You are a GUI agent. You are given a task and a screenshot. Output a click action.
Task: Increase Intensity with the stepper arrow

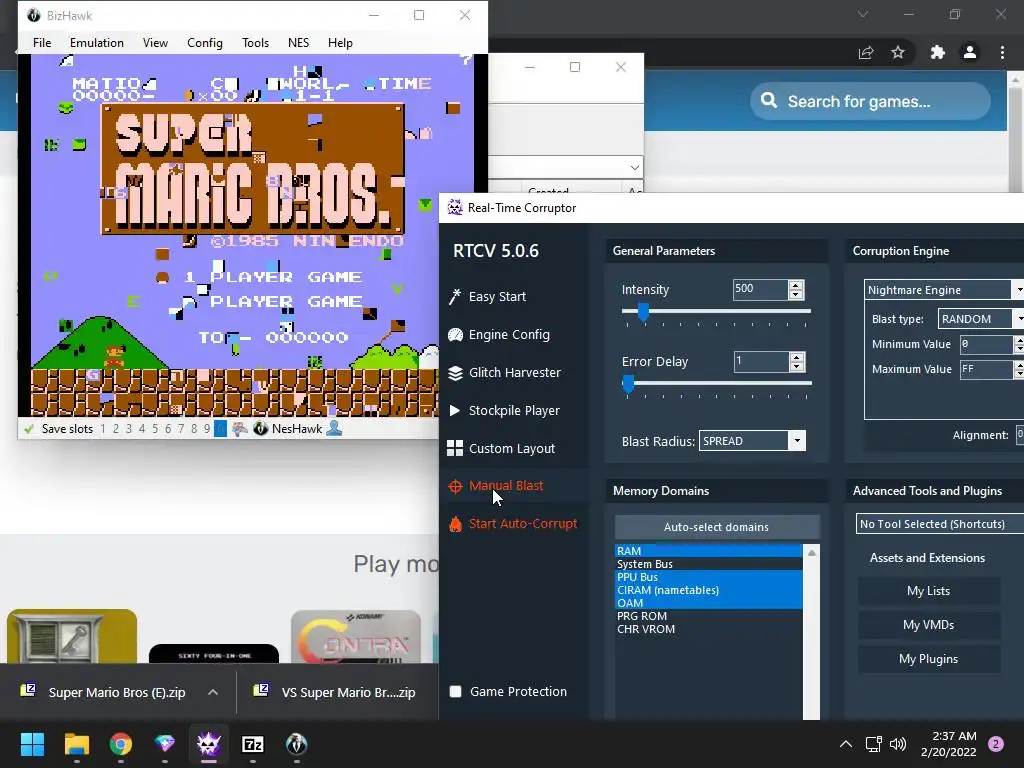(x=796, y=285)
